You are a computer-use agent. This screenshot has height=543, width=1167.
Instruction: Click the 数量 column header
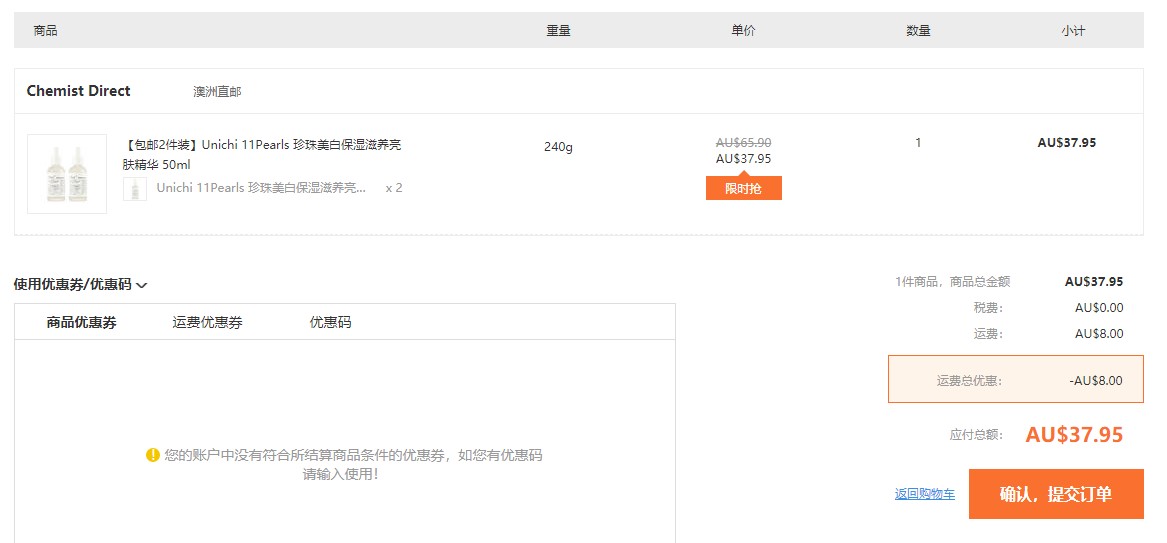point(918,30)
